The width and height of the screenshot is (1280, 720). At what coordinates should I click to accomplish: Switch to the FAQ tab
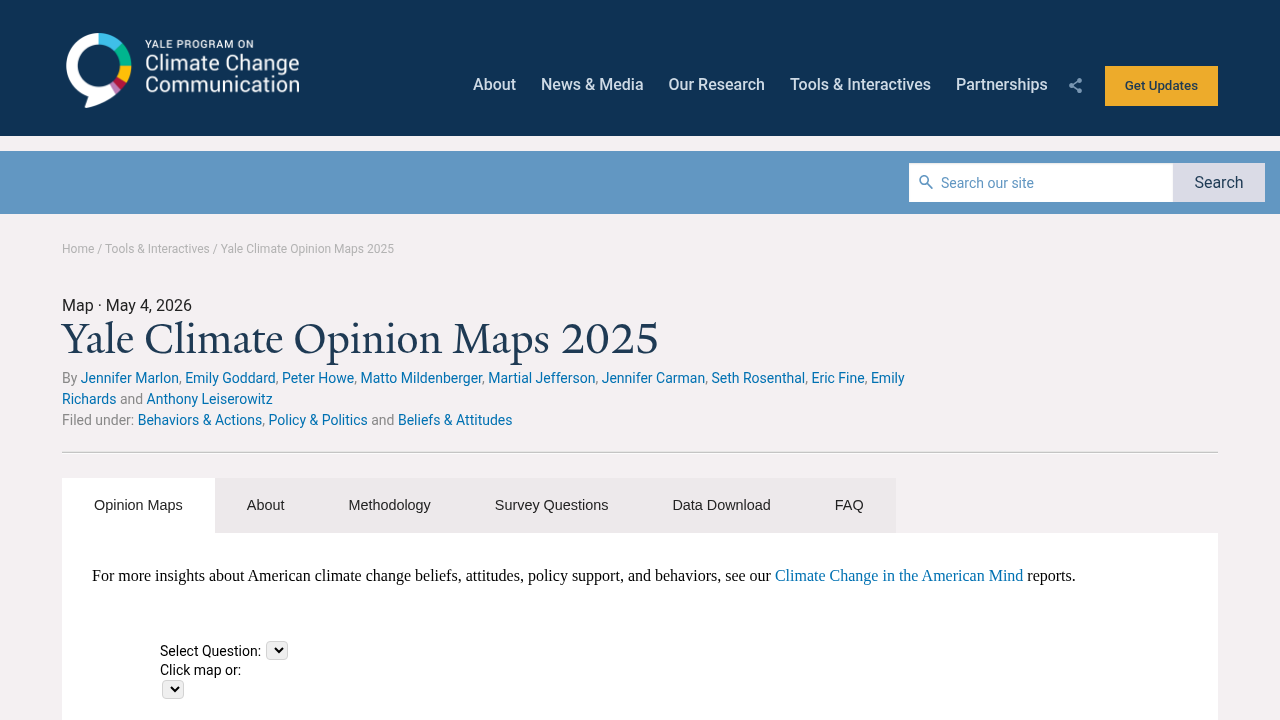(x=849, y=505)
